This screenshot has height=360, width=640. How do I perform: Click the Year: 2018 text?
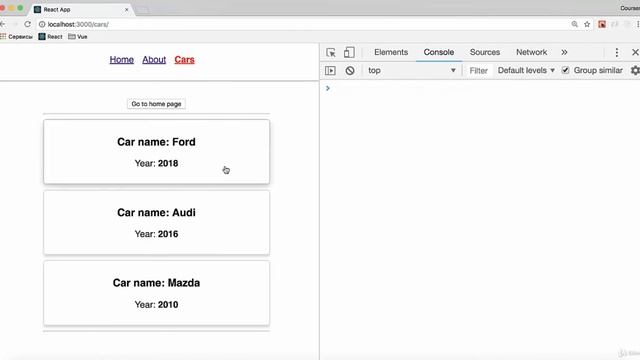tap(156, 163)
